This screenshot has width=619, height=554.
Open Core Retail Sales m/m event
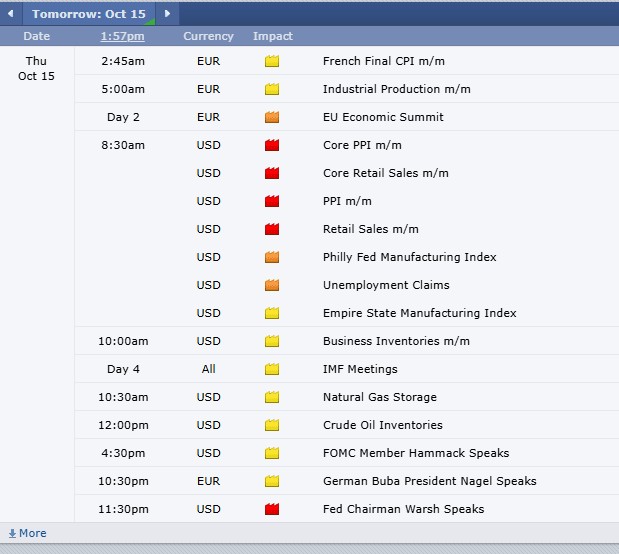386,173
